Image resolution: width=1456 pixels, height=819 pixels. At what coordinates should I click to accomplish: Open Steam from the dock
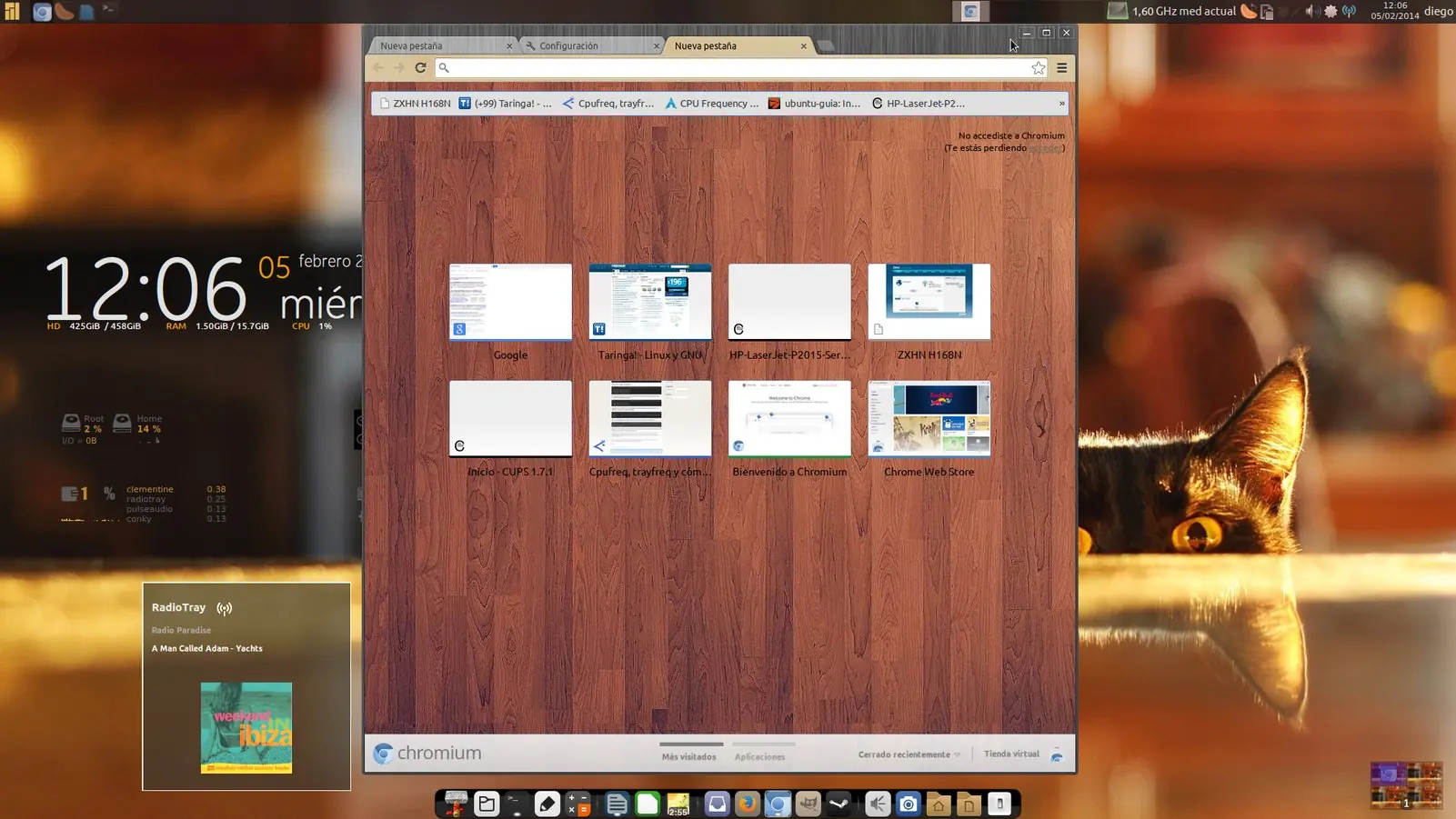(x=838, y=804)
